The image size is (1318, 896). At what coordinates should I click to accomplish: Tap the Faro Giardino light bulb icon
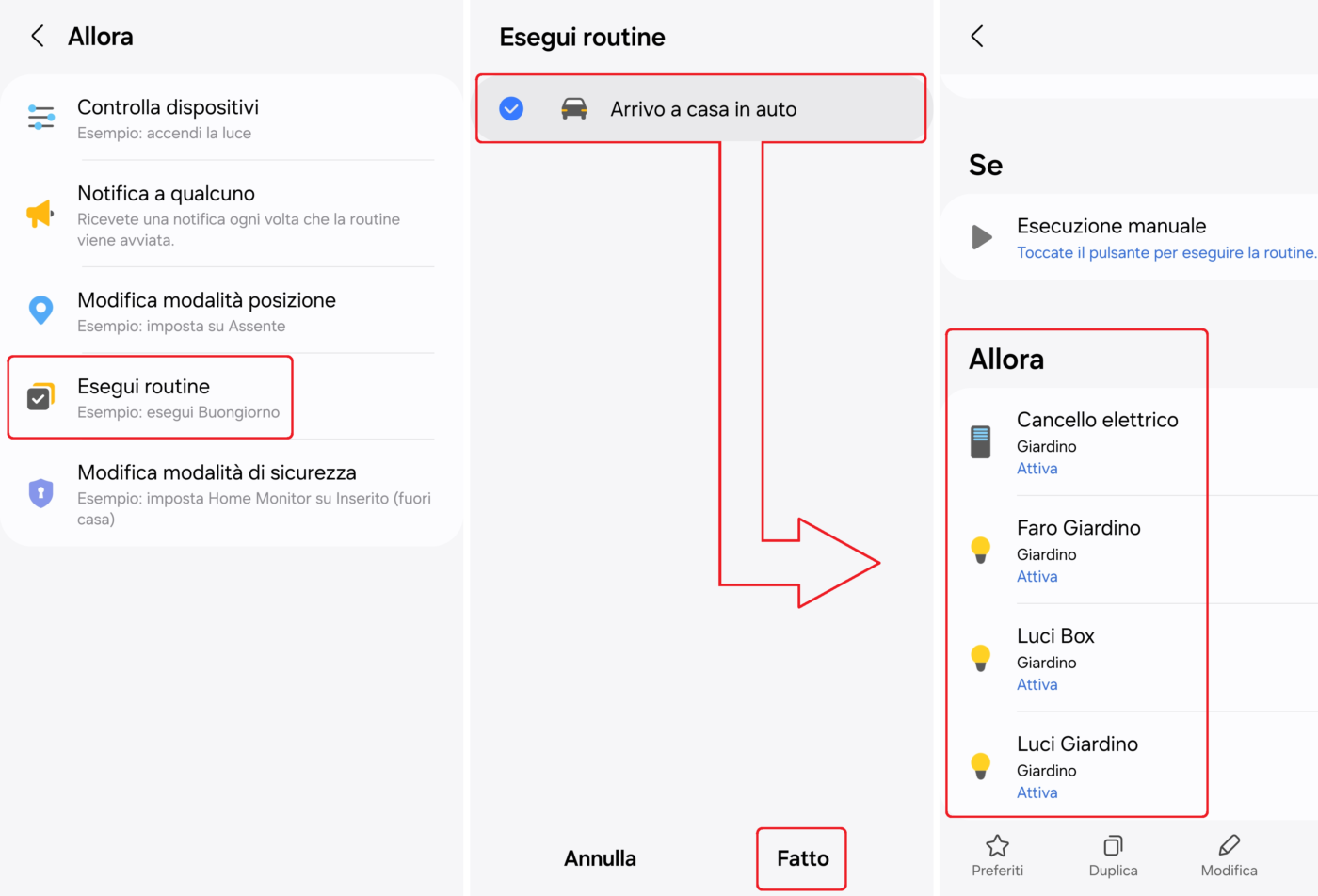(980, 550)
